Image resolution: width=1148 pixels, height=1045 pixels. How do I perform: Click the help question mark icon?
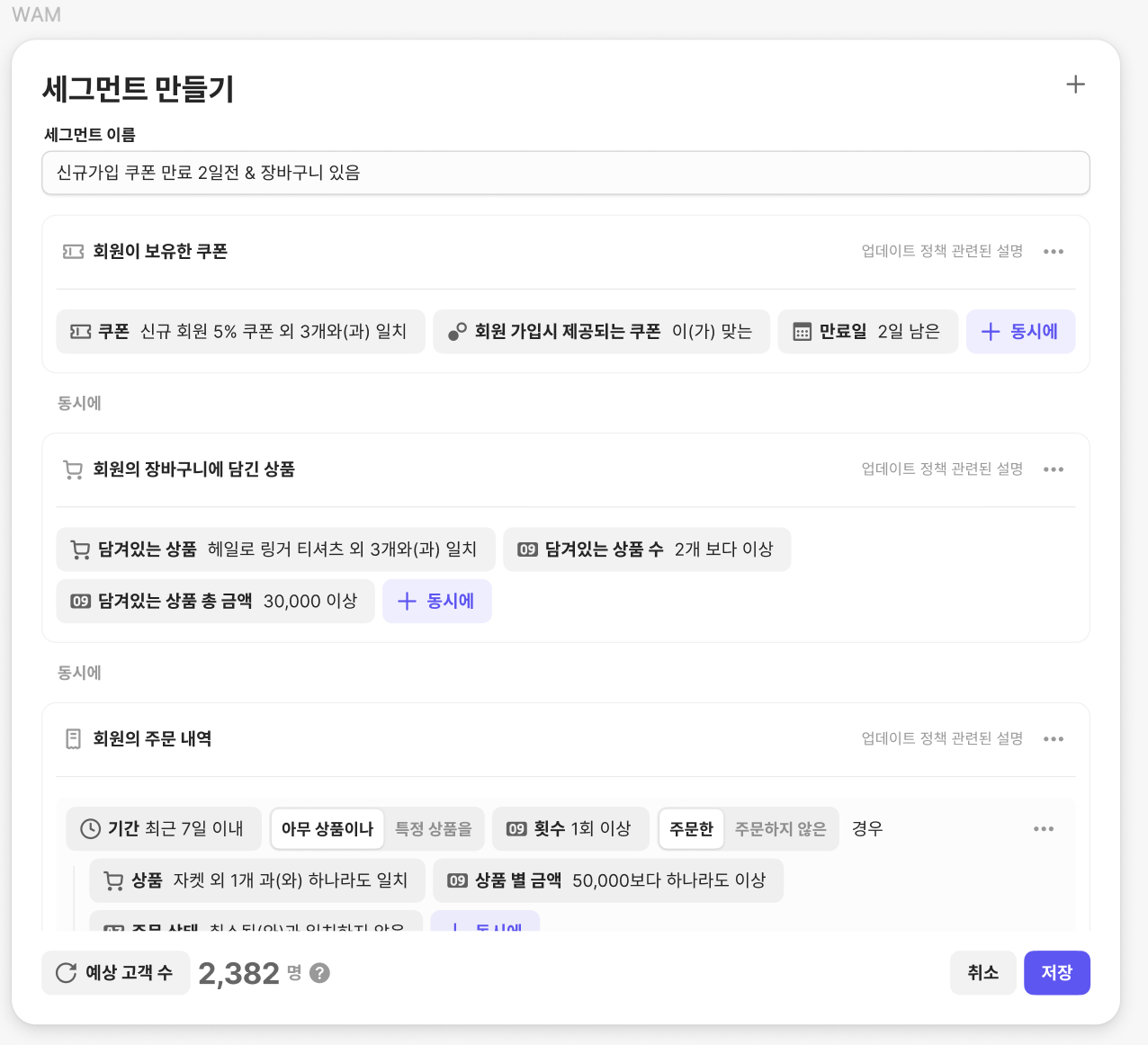click(319, 973)
